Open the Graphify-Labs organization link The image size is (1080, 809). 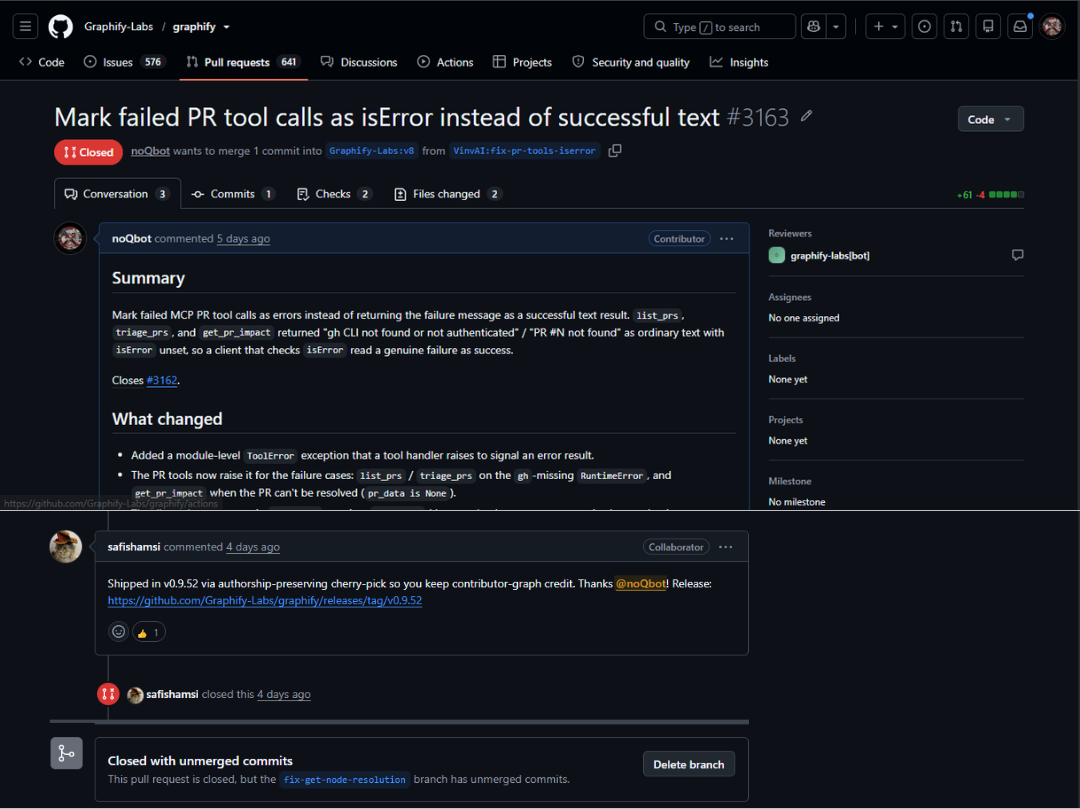[118, 27]
